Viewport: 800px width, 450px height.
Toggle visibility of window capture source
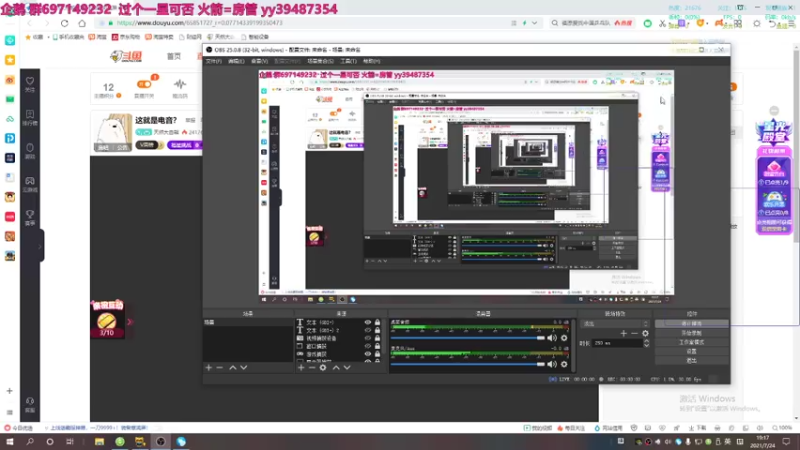coord(368,346)
